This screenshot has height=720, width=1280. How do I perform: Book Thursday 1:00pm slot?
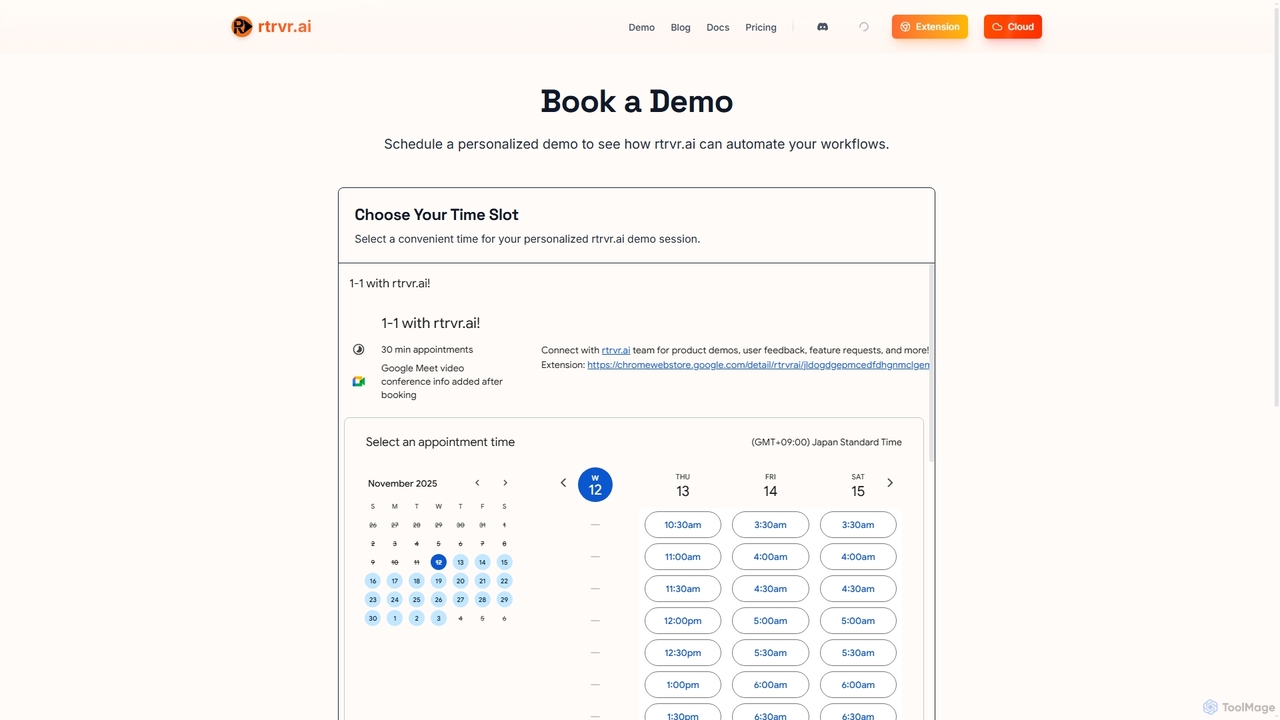683,685
